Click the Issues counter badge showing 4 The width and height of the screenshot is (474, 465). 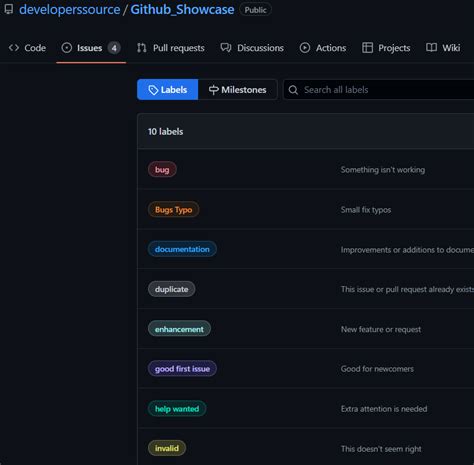pyautogui.click(x=114, y=48)
